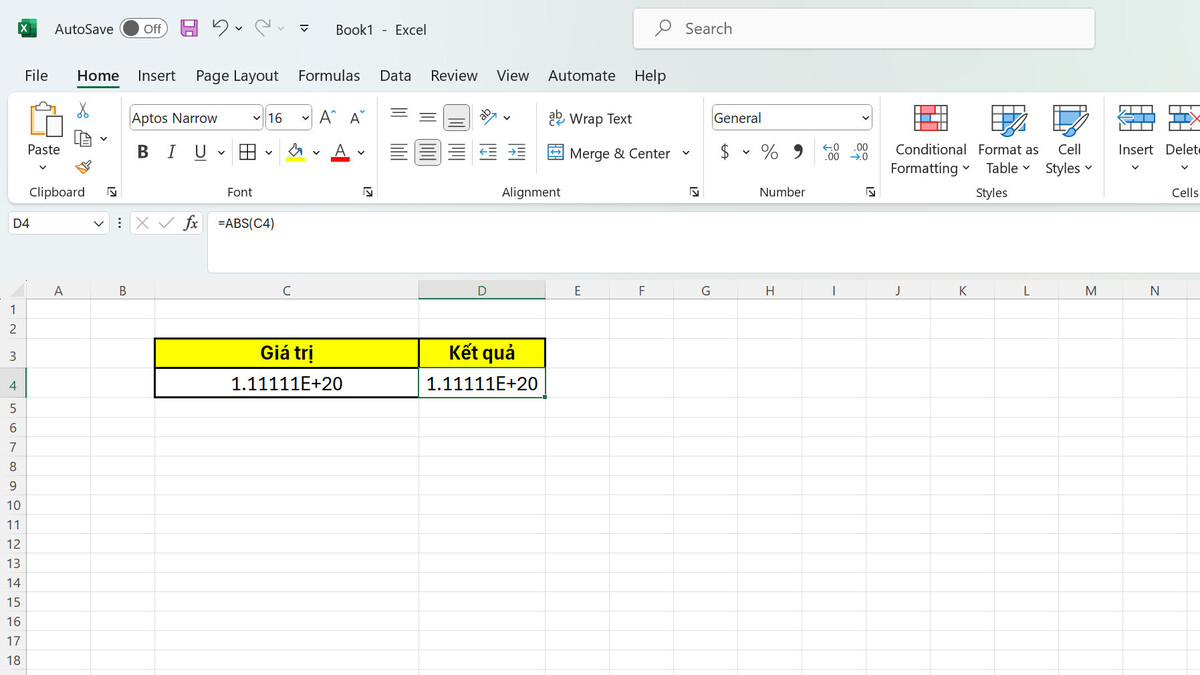Open Conditional Formatting options
This screenshot has width=1200, height=675.
point(929,139)
